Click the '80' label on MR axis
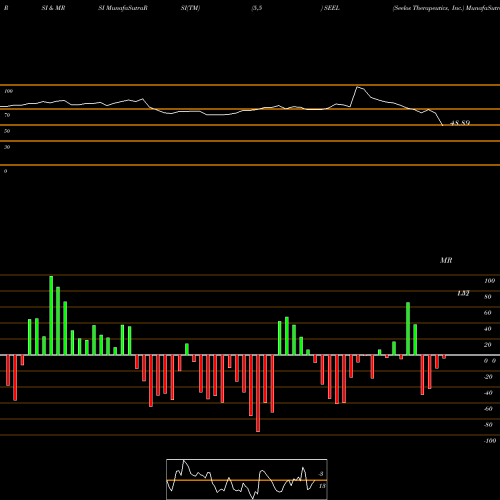Image resolution: width=500 pixels, height=500 pixels. [x=488, y=297]
